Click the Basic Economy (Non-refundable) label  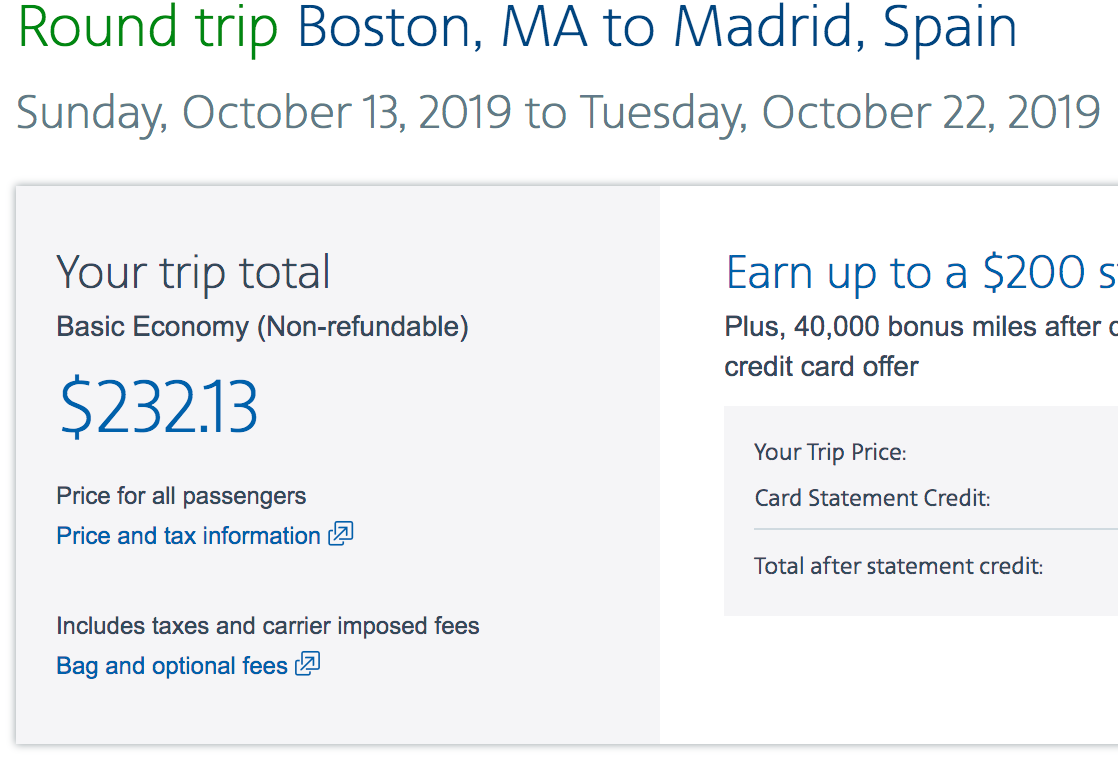pyautogui.click(x=262, y=327)
